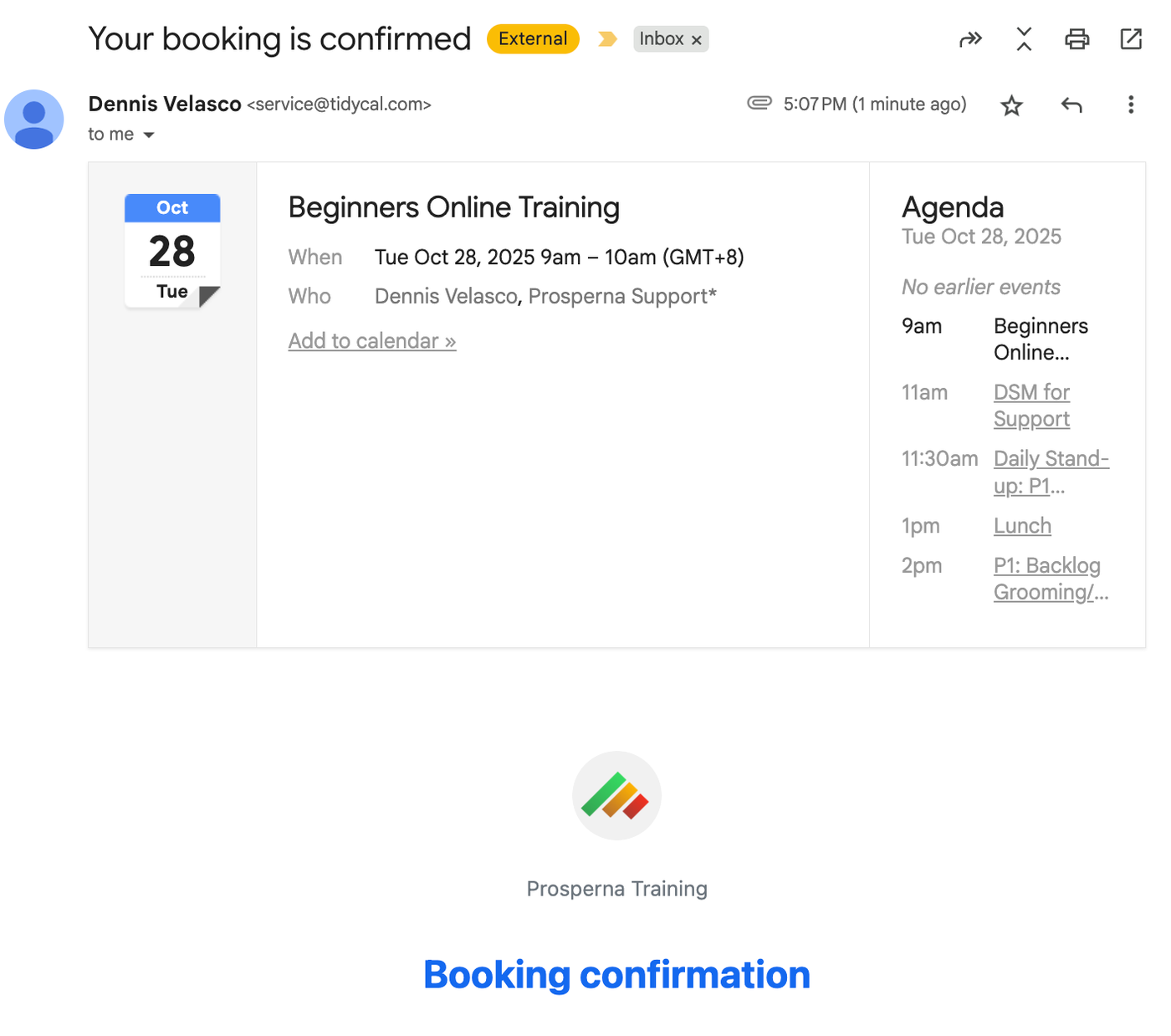Click the attachment paperclip icon
1171x1036 pixels.
coord(759,103)
